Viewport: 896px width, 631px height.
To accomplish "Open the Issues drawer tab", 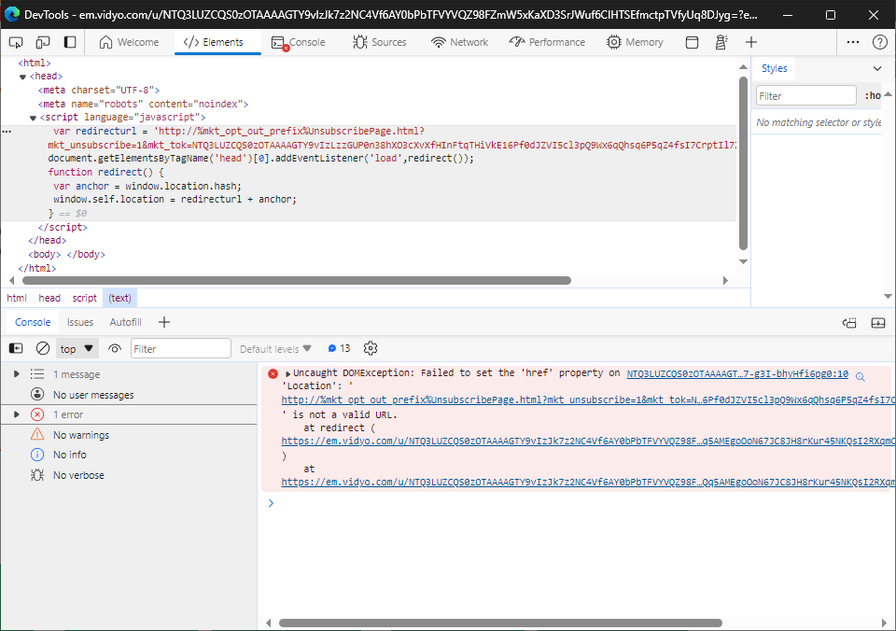I will pos(80,322).
